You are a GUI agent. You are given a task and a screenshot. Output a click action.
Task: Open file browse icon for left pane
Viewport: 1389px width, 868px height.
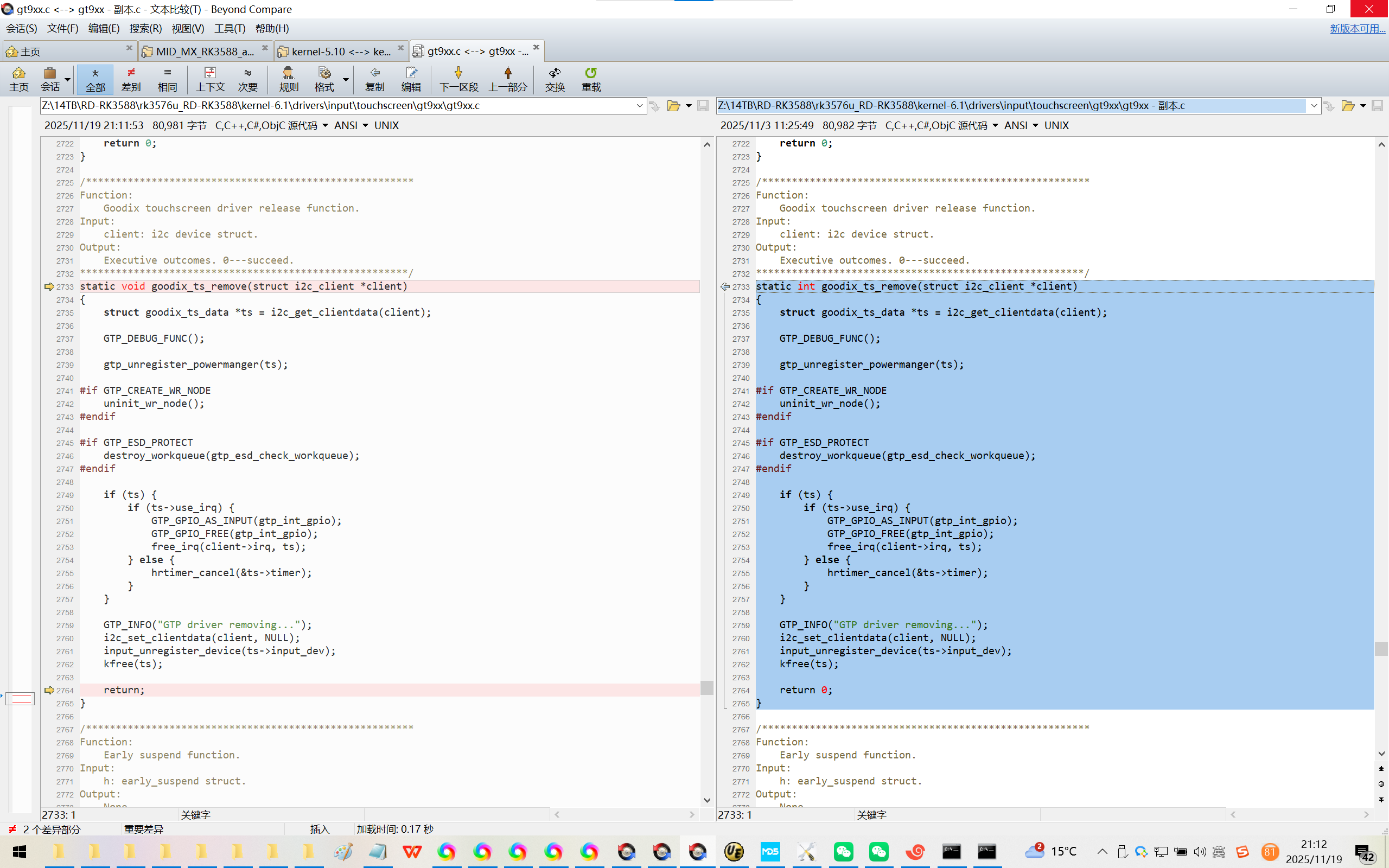[673, 106]
